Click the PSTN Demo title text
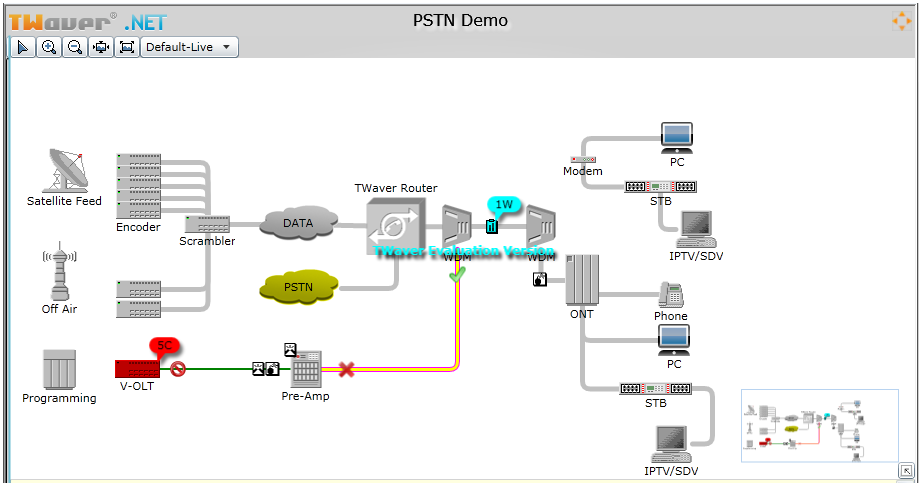The width and height of the screenshot is (922, 486). coord(460,21)
